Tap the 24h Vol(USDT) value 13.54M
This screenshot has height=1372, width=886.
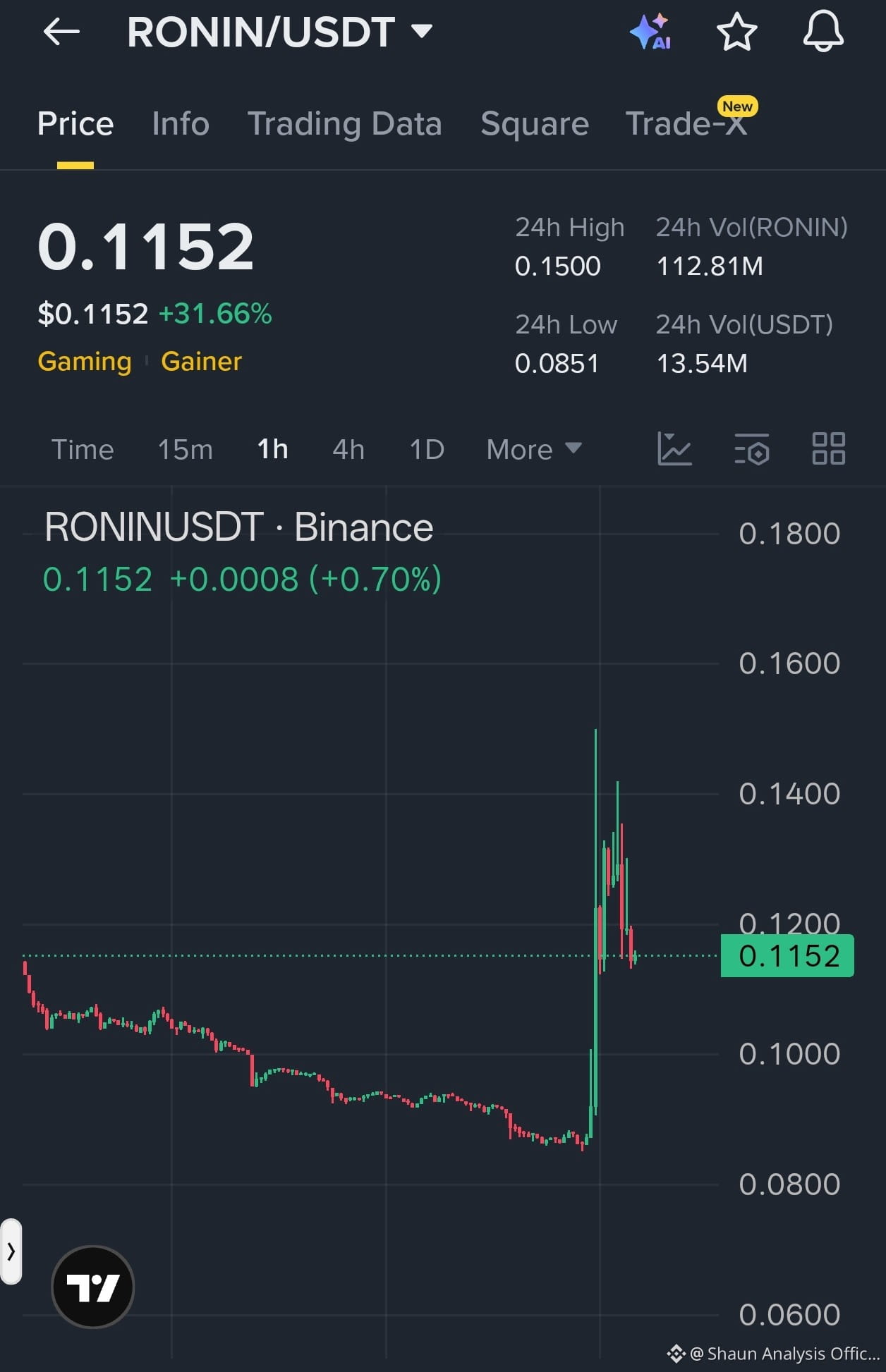[702, 364]
